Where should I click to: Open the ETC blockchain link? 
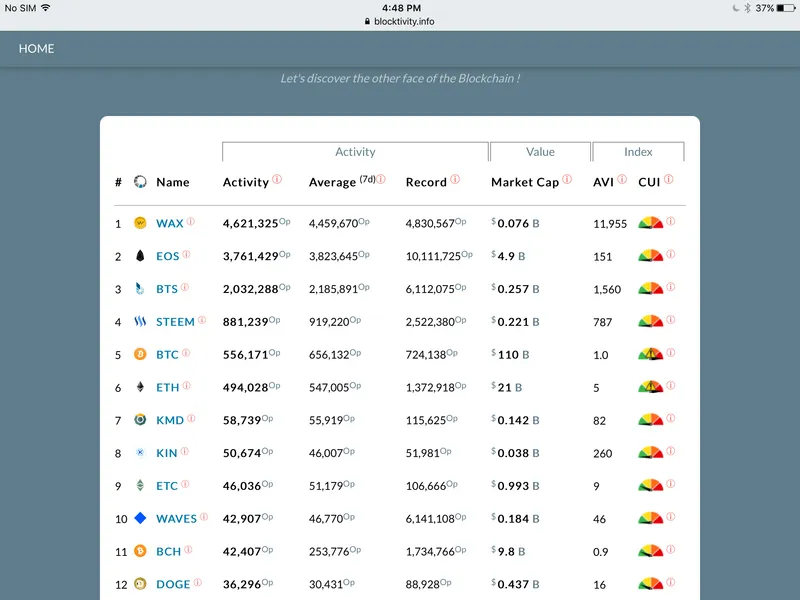tap(167, 486)
